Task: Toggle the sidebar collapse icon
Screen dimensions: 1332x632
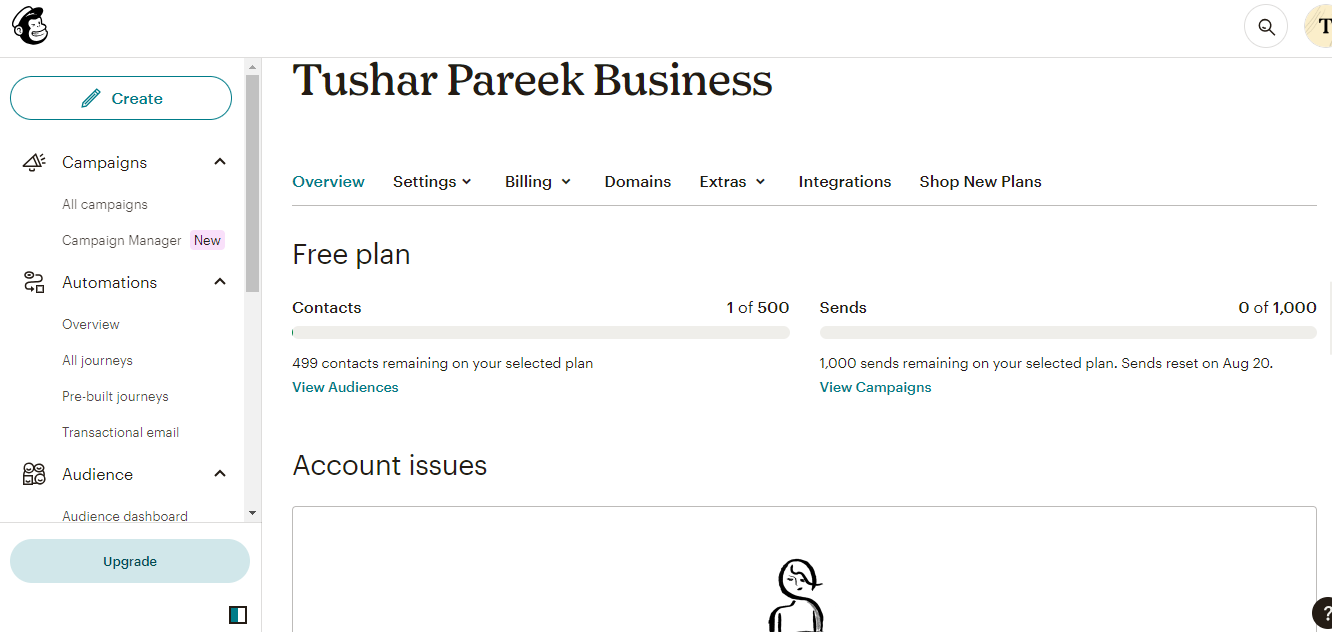Action: (238, 614)
